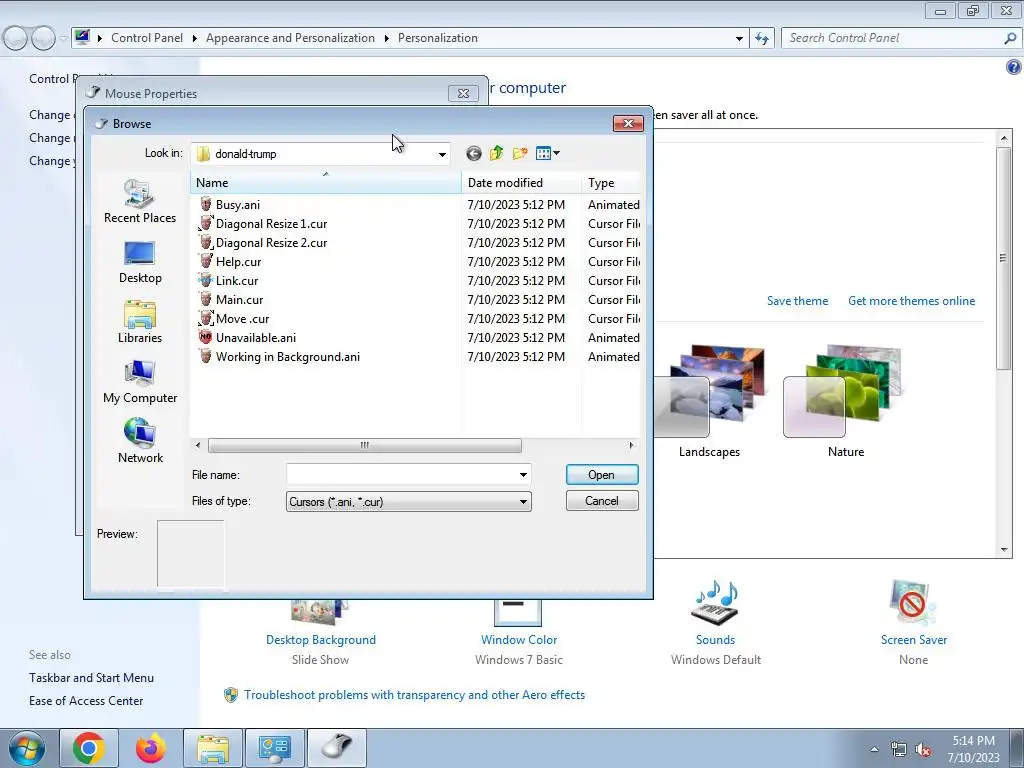Click the Open button
The height and width of the screenshot is (768, 1024).
[x=601, y=475]
